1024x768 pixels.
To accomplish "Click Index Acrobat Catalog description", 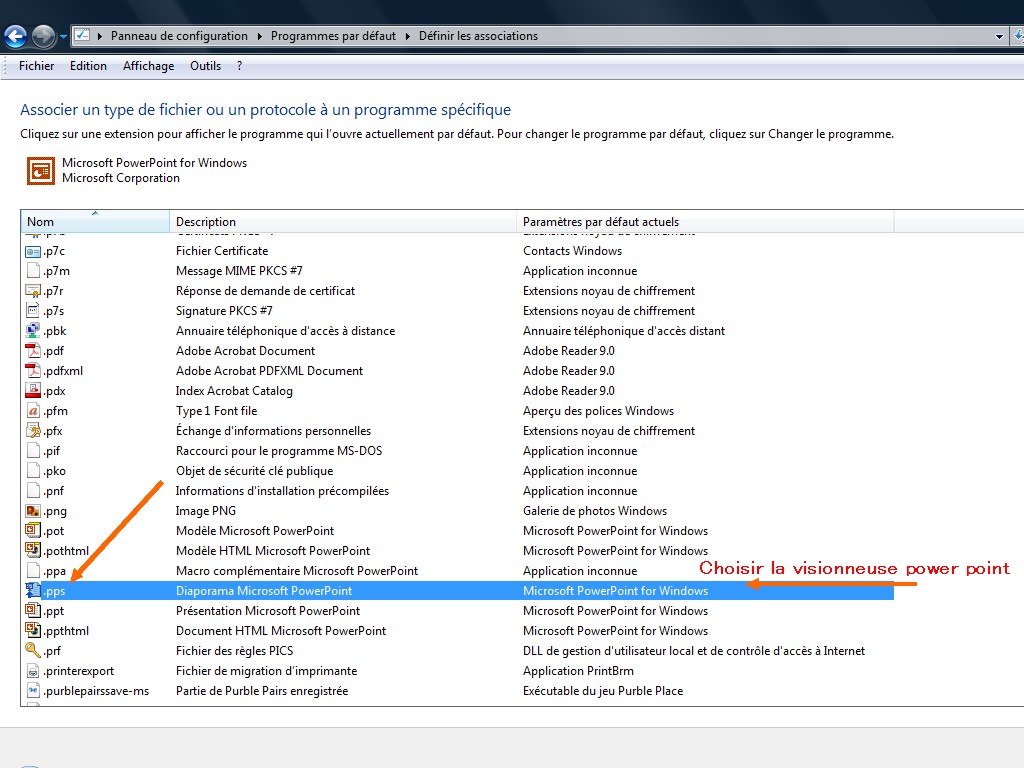I will (234, 391).
